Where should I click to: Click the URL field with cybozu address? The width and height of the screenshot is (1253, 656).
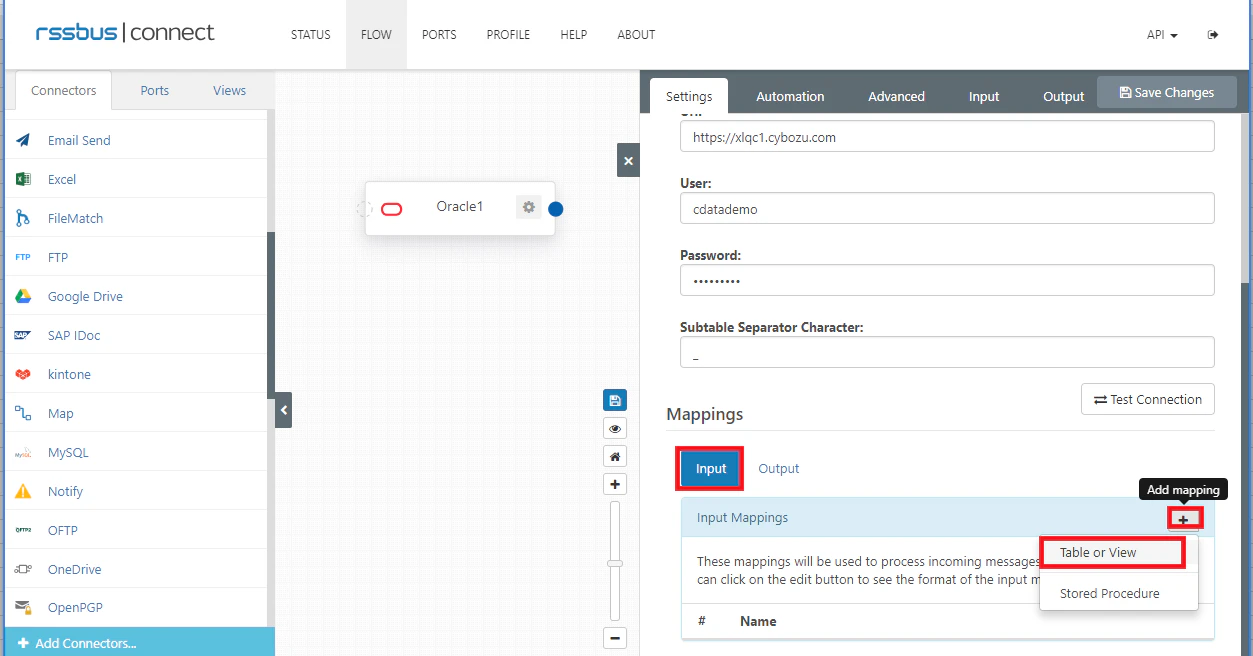[x=947, y=137]
